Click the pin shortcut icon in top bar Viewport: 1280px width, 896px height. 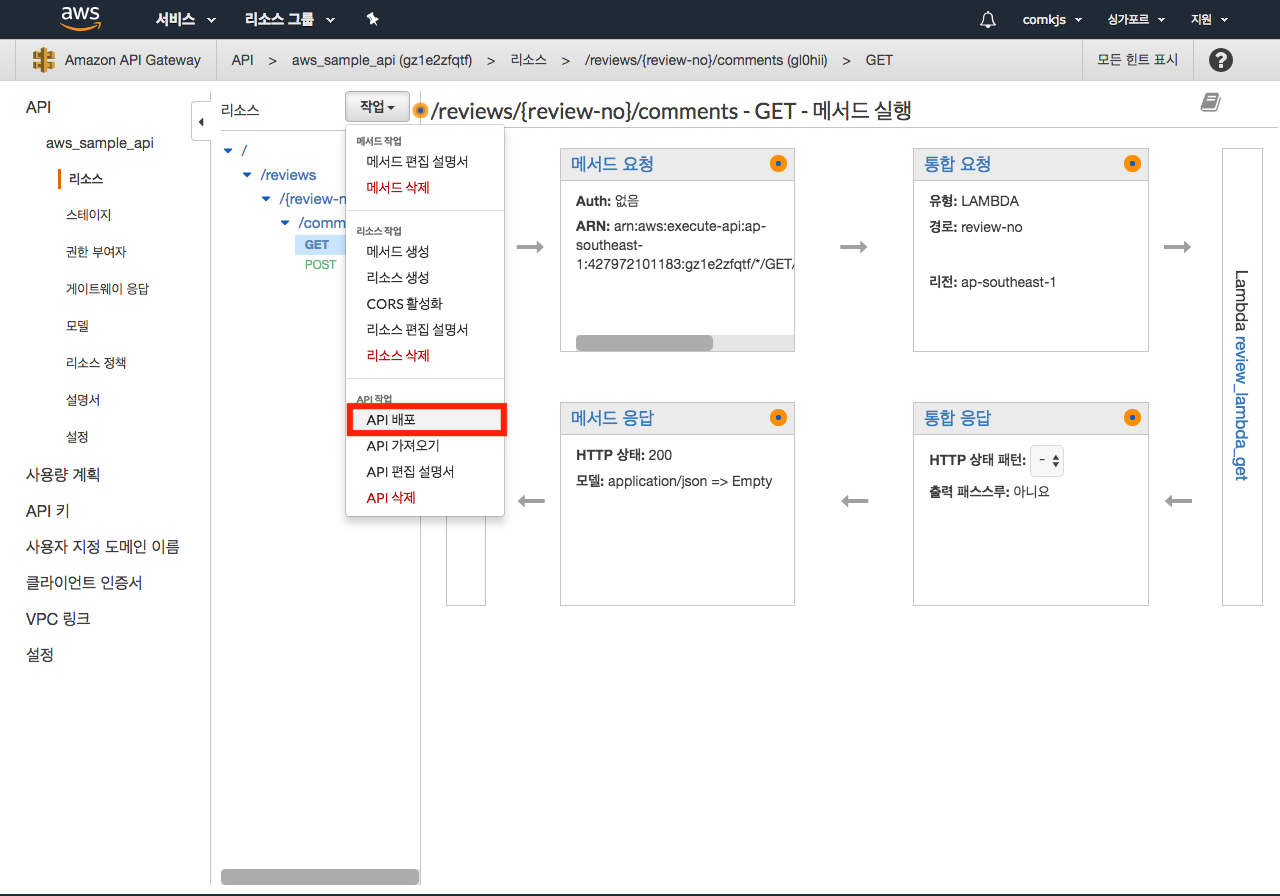click(x=373, y=20)
